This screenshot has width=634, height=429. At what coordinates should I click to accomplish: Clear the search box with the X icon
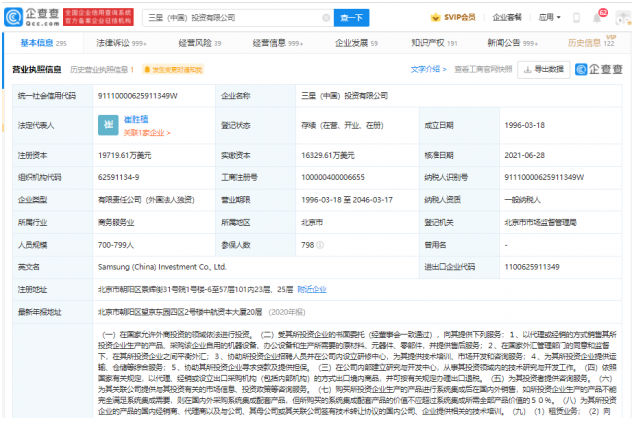point(326,18)
